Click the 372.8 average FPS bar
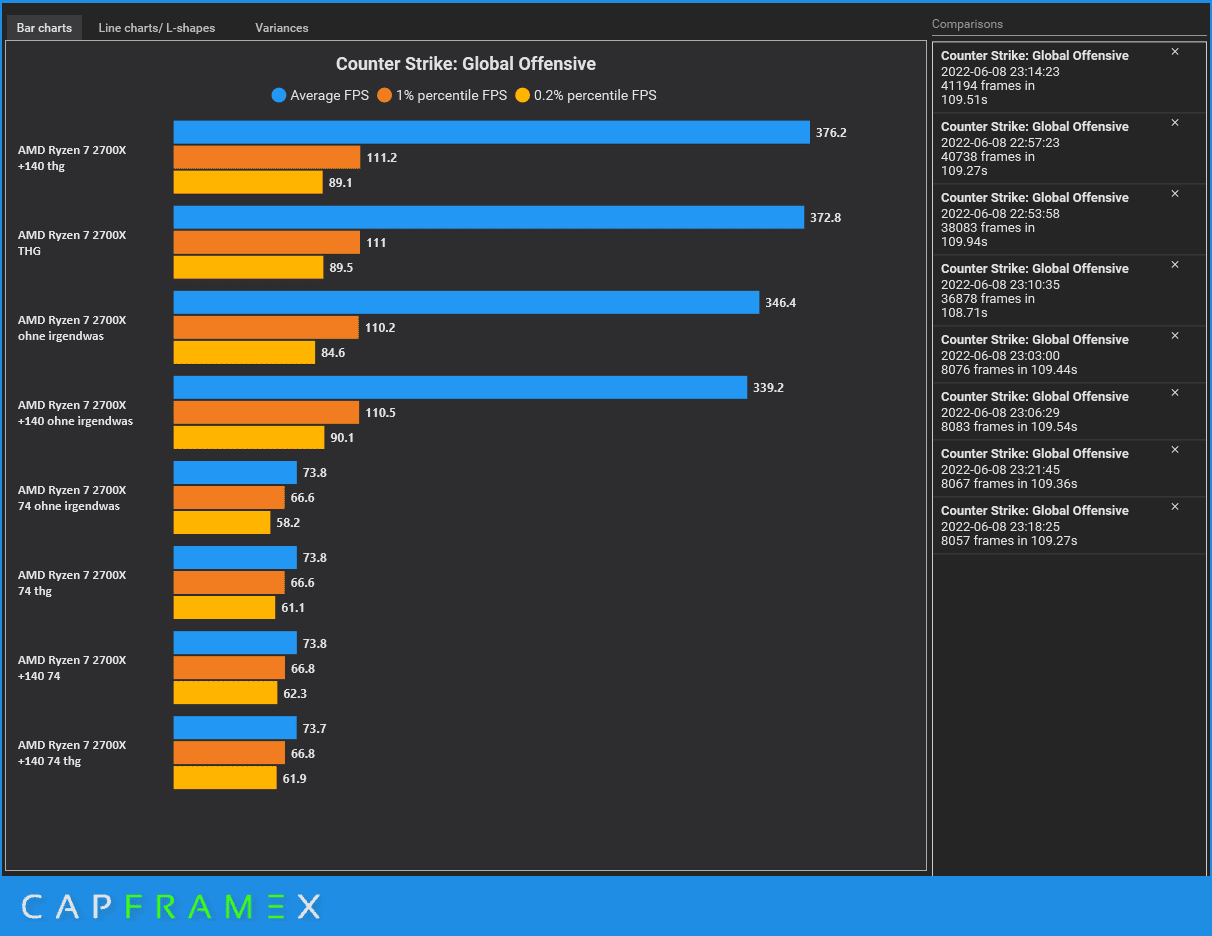The width and height of the screenshot is (1212, 936). point(488,217)
